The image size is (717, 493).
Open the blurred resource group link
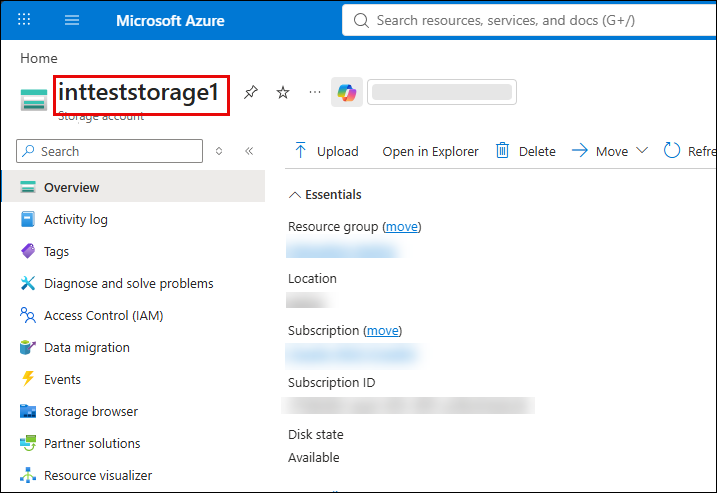click(343, 251)
